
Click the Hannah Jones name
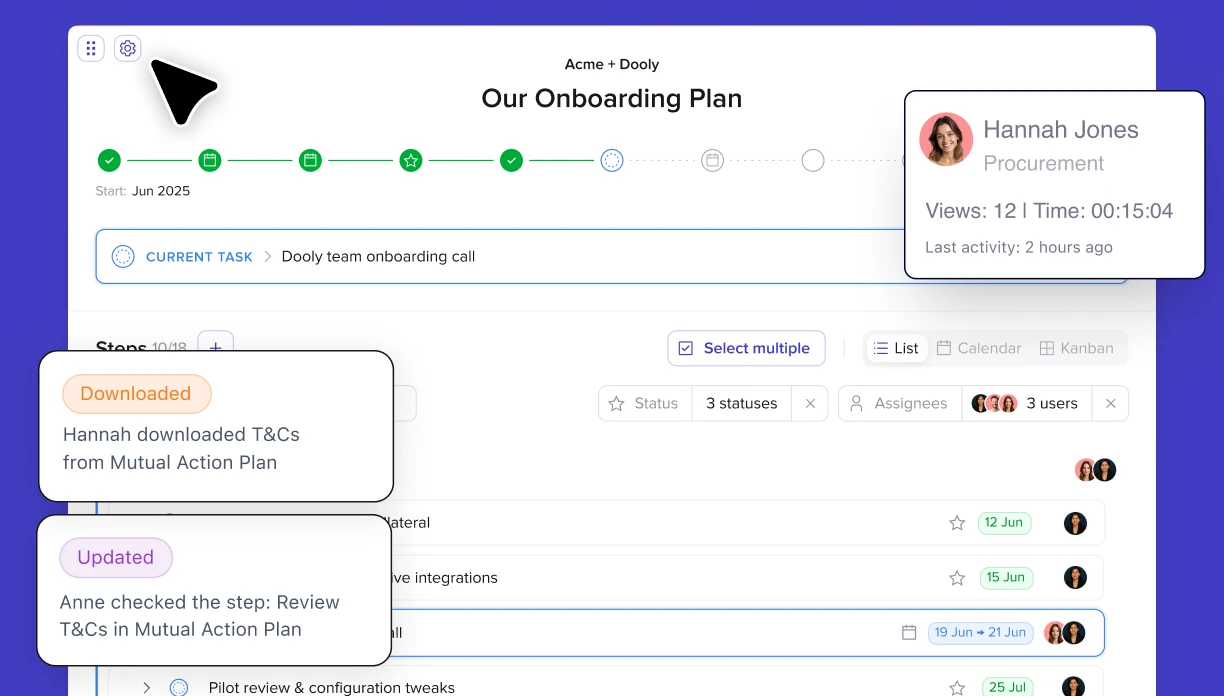click(x=1061, y=130)
